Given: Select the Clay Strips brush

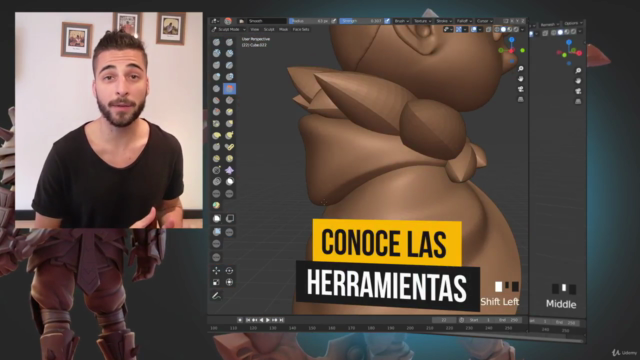Looking at the screenshot, I should point(229,53).
